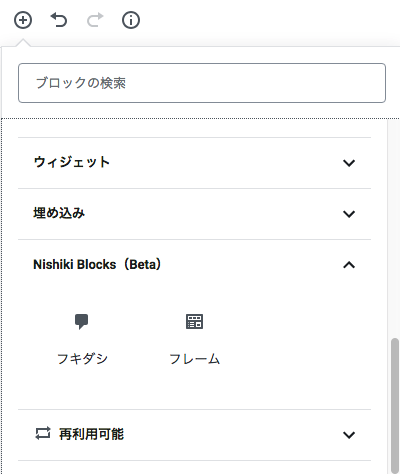Select the フキダシ label text
This screenshot has width=400, height=474.
(x=82, y=359)
